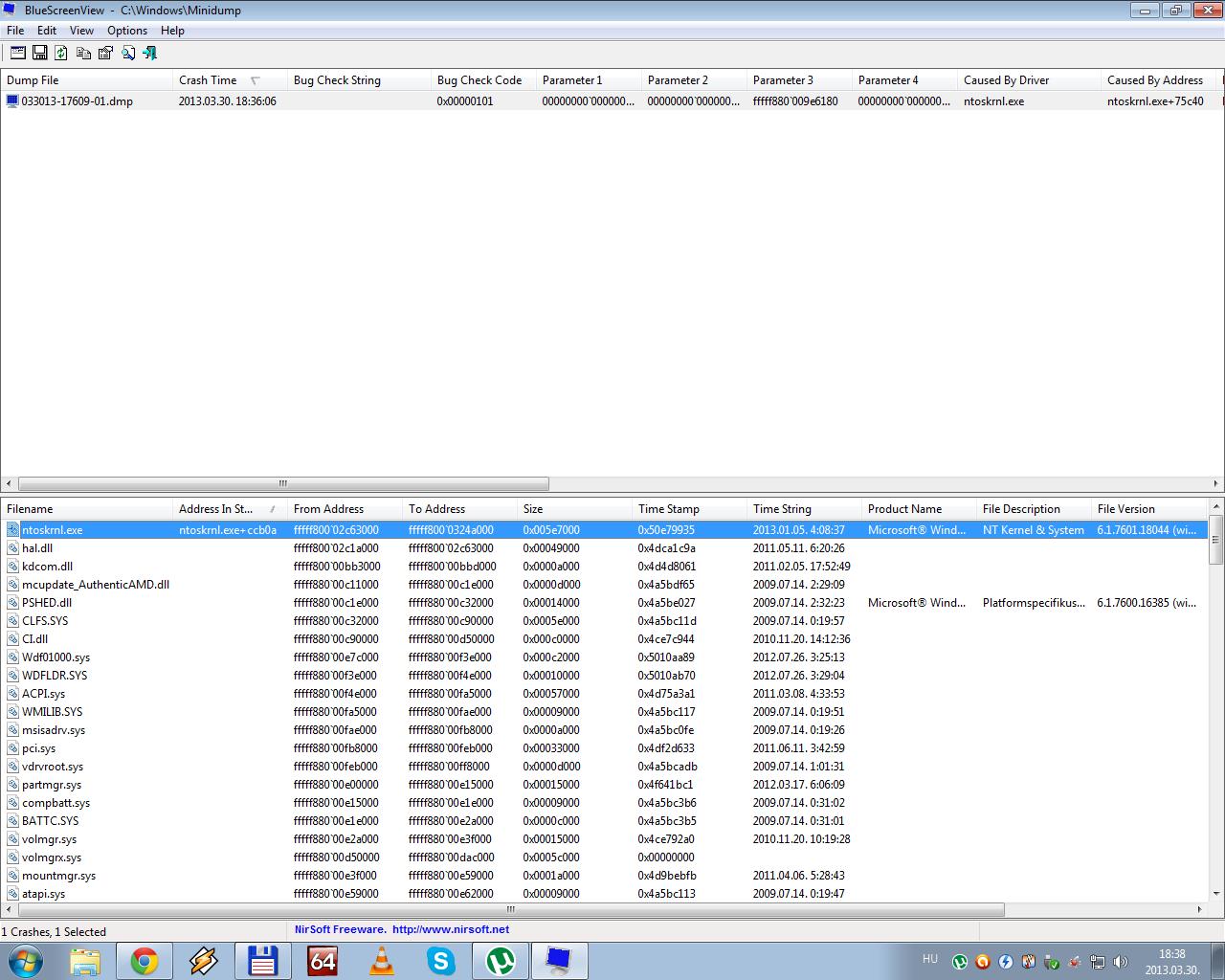
Task: Click bug check code 0x00000101
Action: (x=465, y=101)
